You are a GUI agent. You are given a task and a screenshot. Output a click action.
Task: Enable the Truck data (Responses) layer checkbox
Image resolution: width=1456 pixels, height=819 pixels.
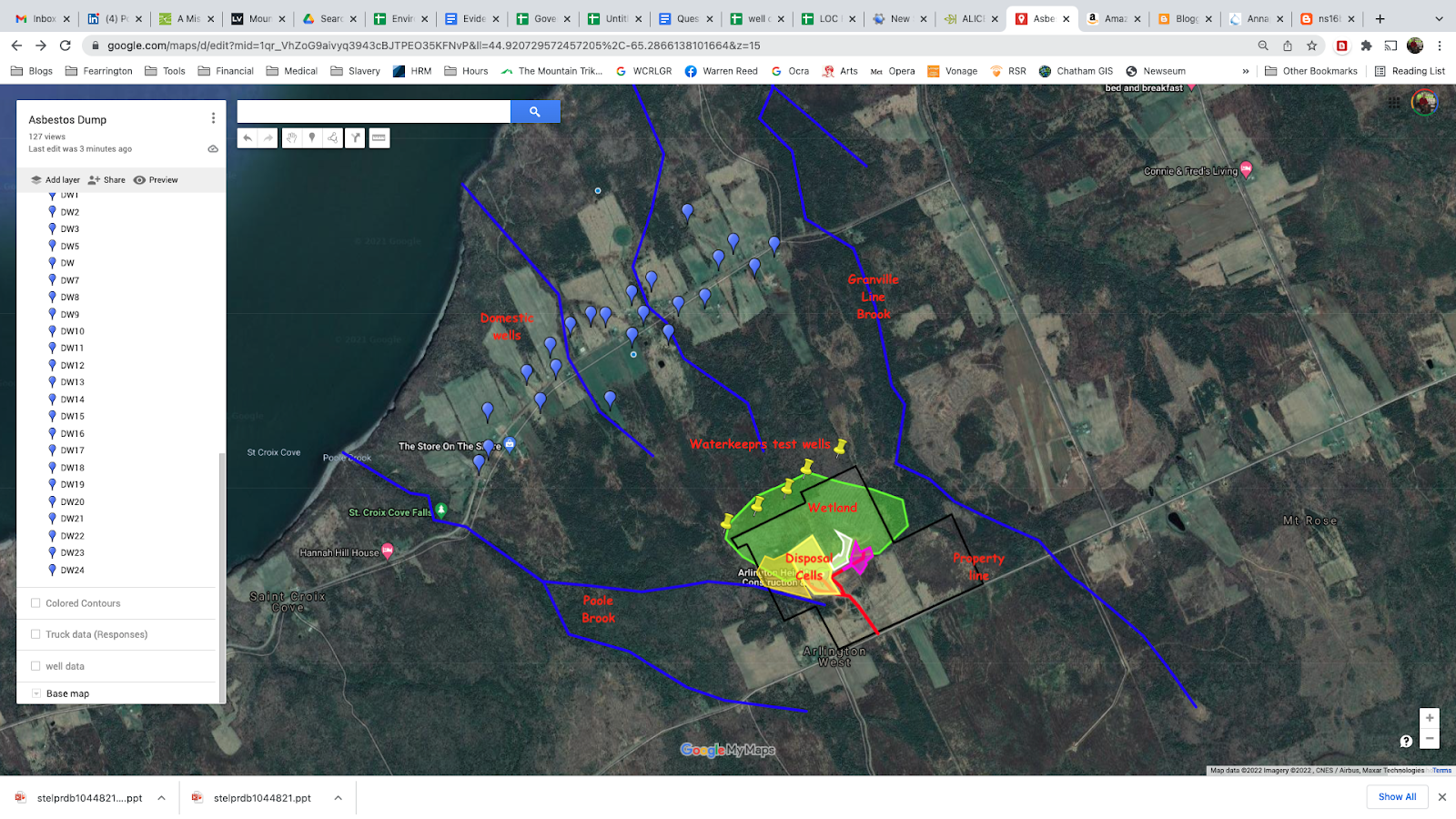coord(35,634)
